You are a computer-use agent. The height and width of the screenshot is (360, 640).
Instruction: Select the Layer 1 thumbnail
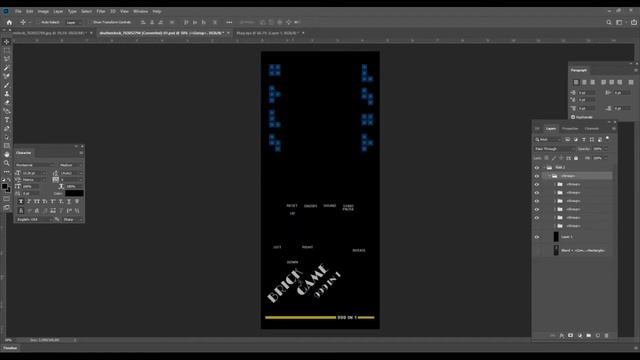556,237
